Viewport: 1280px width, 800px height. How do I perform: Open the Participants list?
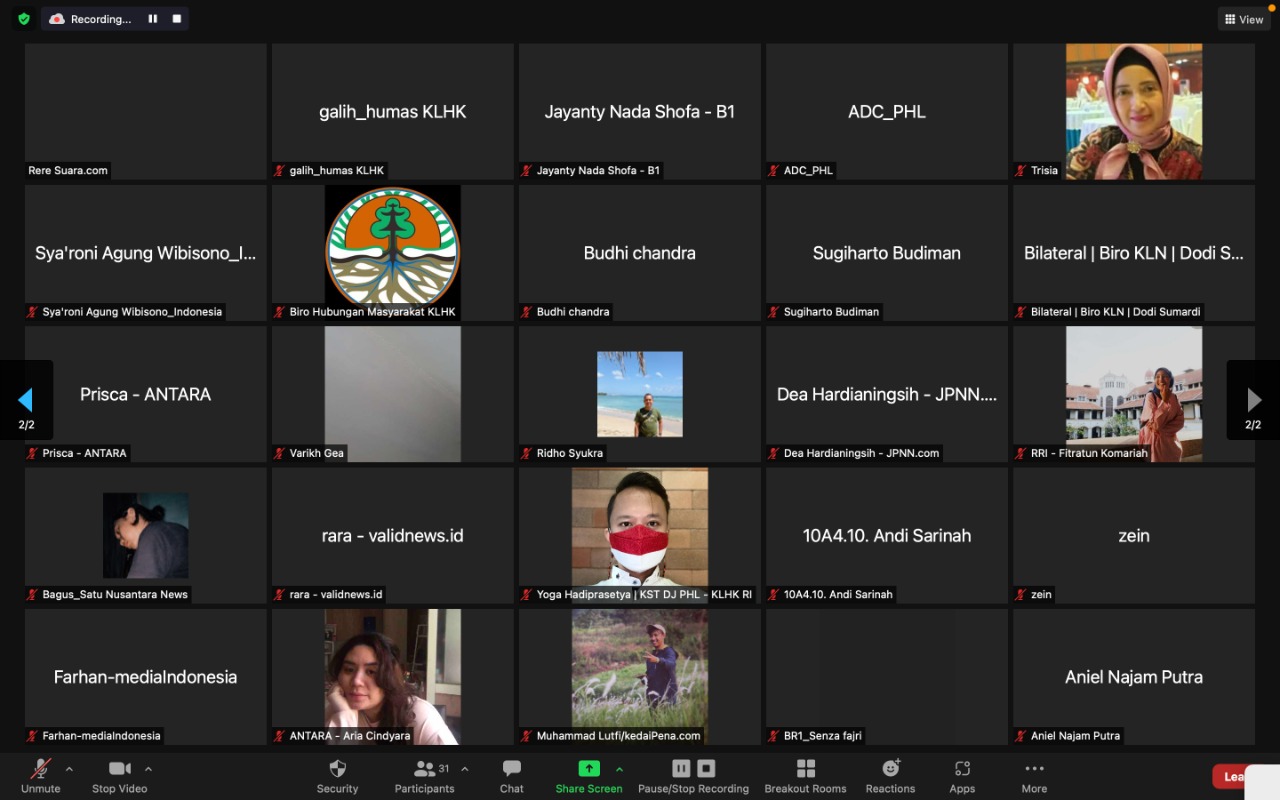pos(425,776)
